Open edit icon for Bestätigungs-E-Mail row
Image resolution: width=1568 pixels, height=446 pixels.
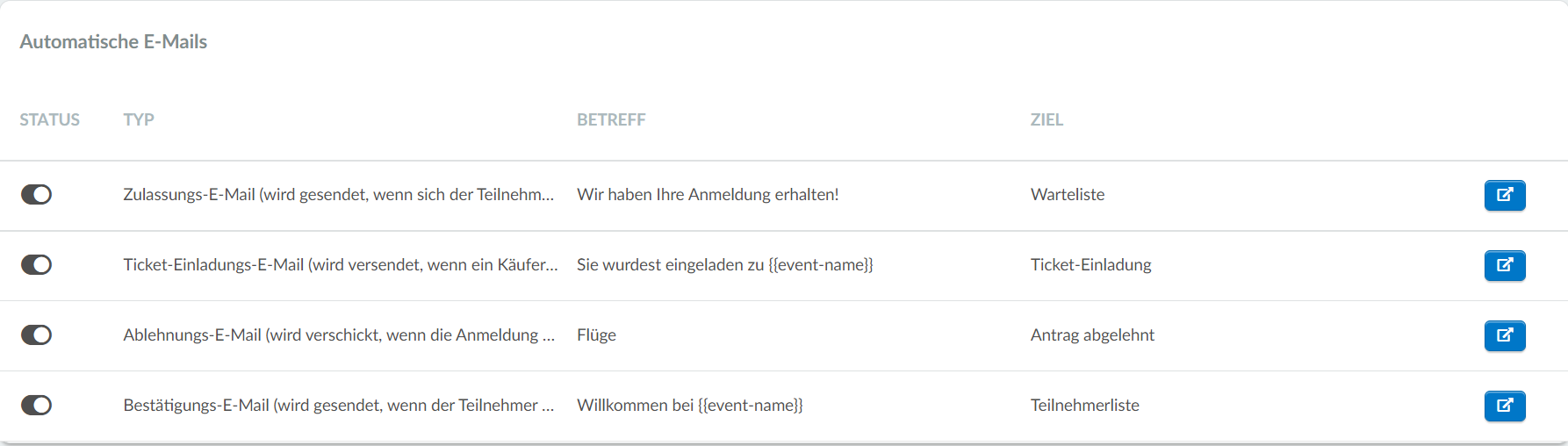click(1505, 406)
